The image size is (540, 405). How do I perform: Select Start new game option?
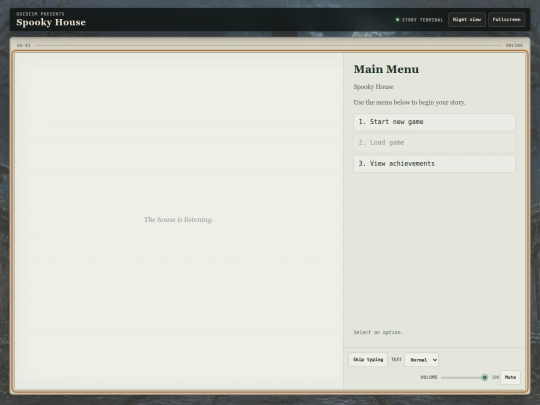(x=434, y=122)
